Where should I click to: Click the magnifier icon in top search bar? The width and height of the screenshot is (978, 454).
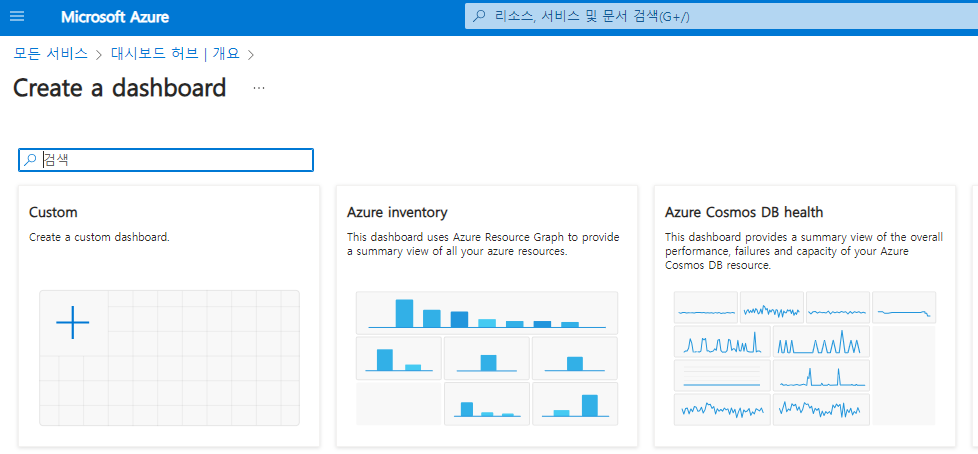480,16
